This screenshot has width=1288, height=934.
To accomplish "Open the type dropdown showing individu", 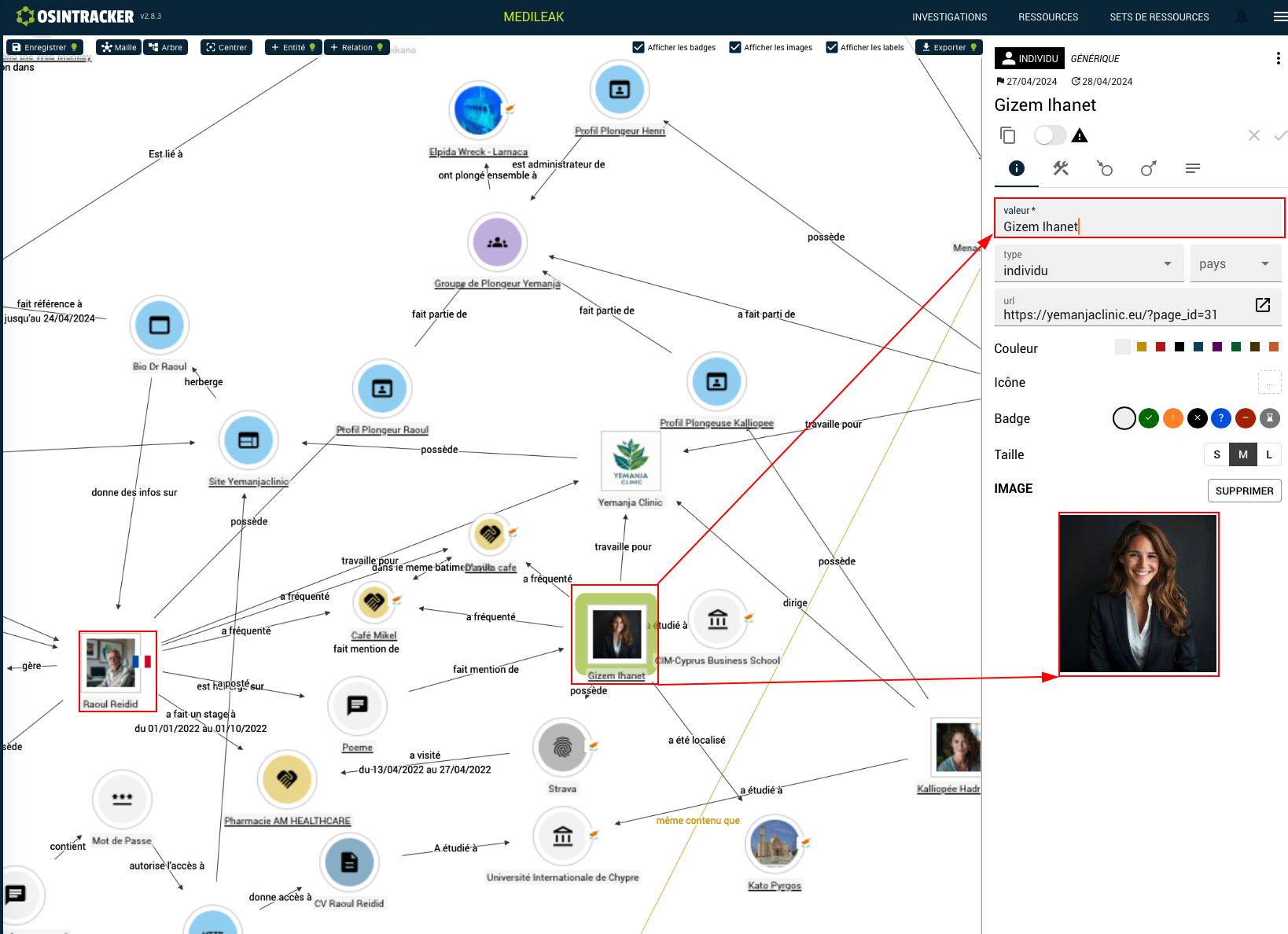I will [x=1089, y=263].
